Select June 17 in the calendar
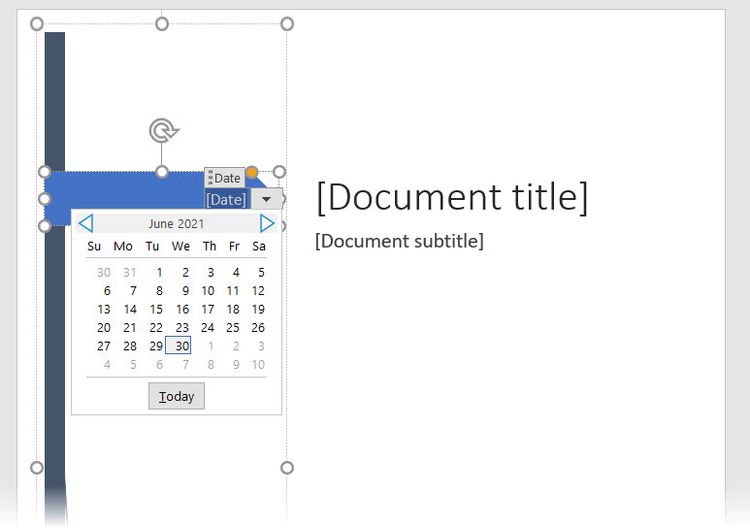This screenshot has height=528, width=750. 207,309
